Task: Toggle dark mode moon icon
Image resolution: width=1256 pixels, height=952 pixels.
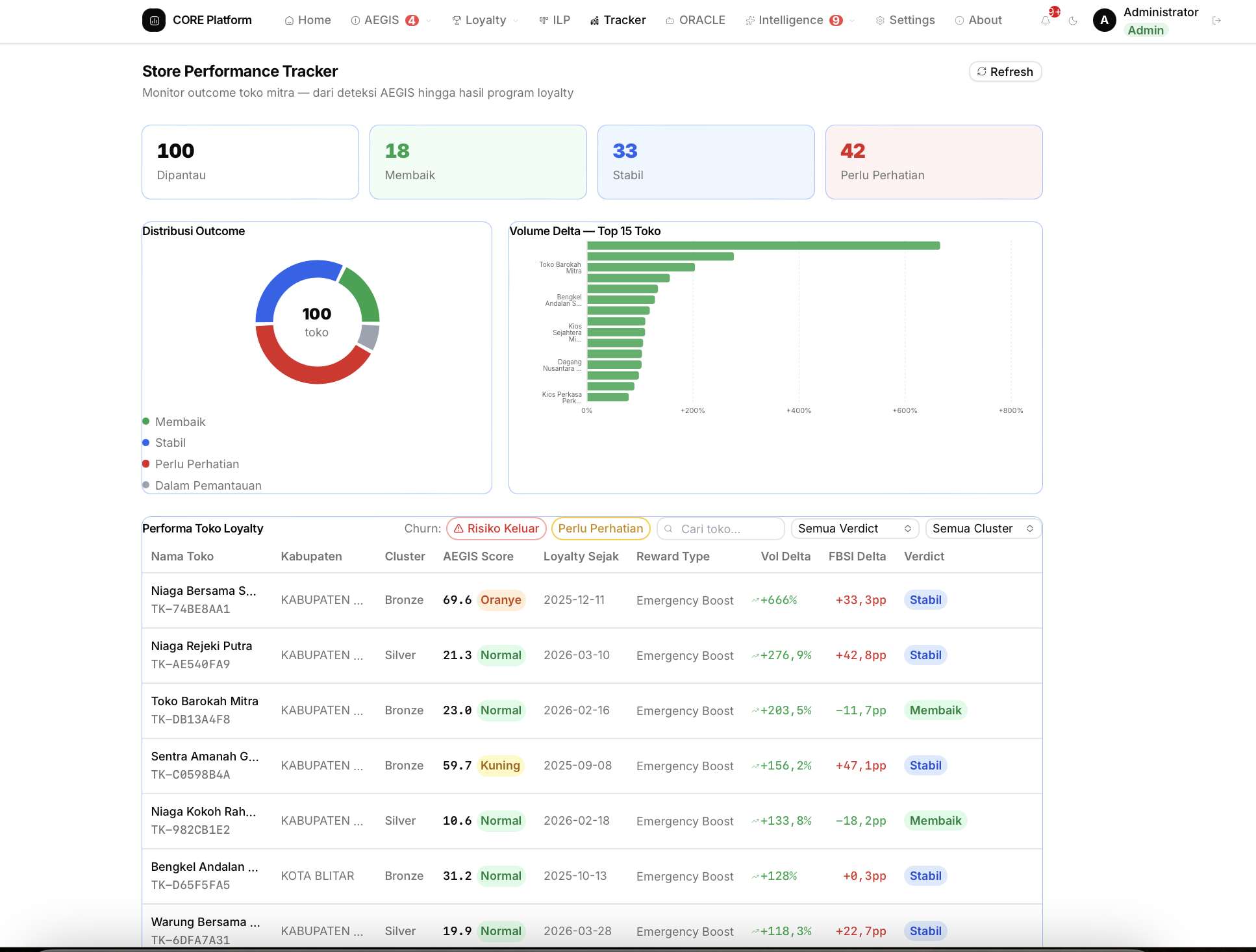Action: 1073,21
